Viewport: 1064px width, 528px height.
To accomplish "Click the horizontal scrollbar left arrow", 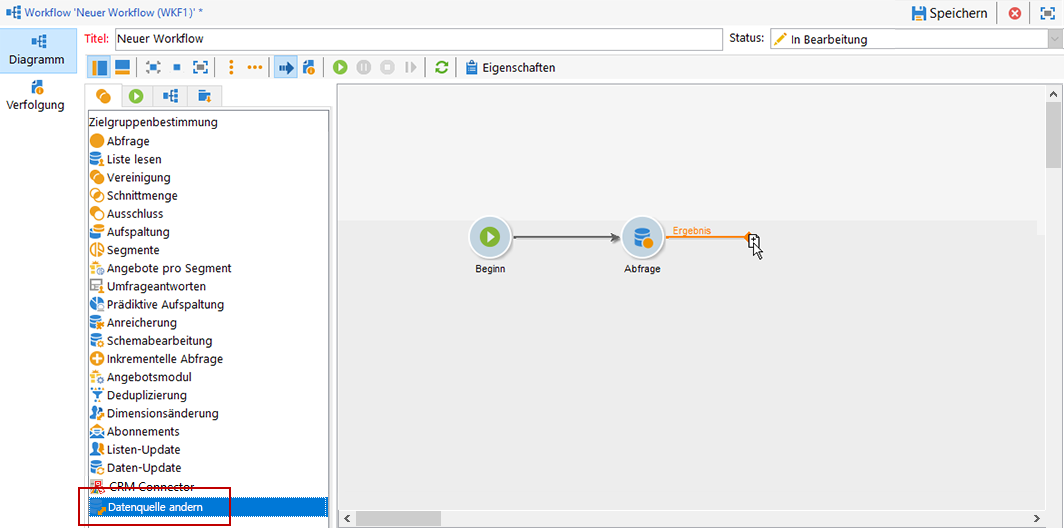I will point(346,518).
